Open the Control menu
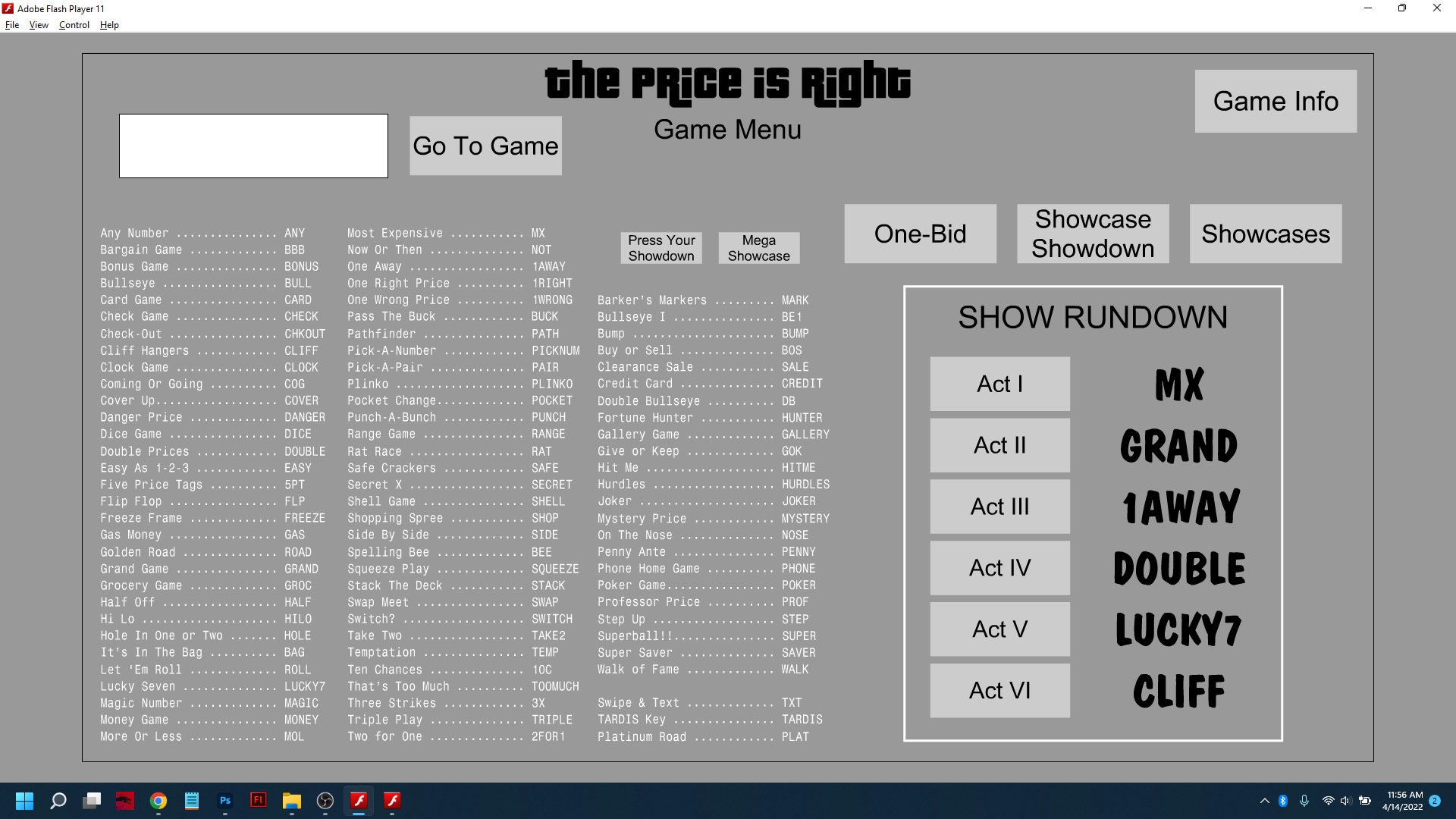The image size is (1456, 819). pyautogui.click(x=74, y=24)
